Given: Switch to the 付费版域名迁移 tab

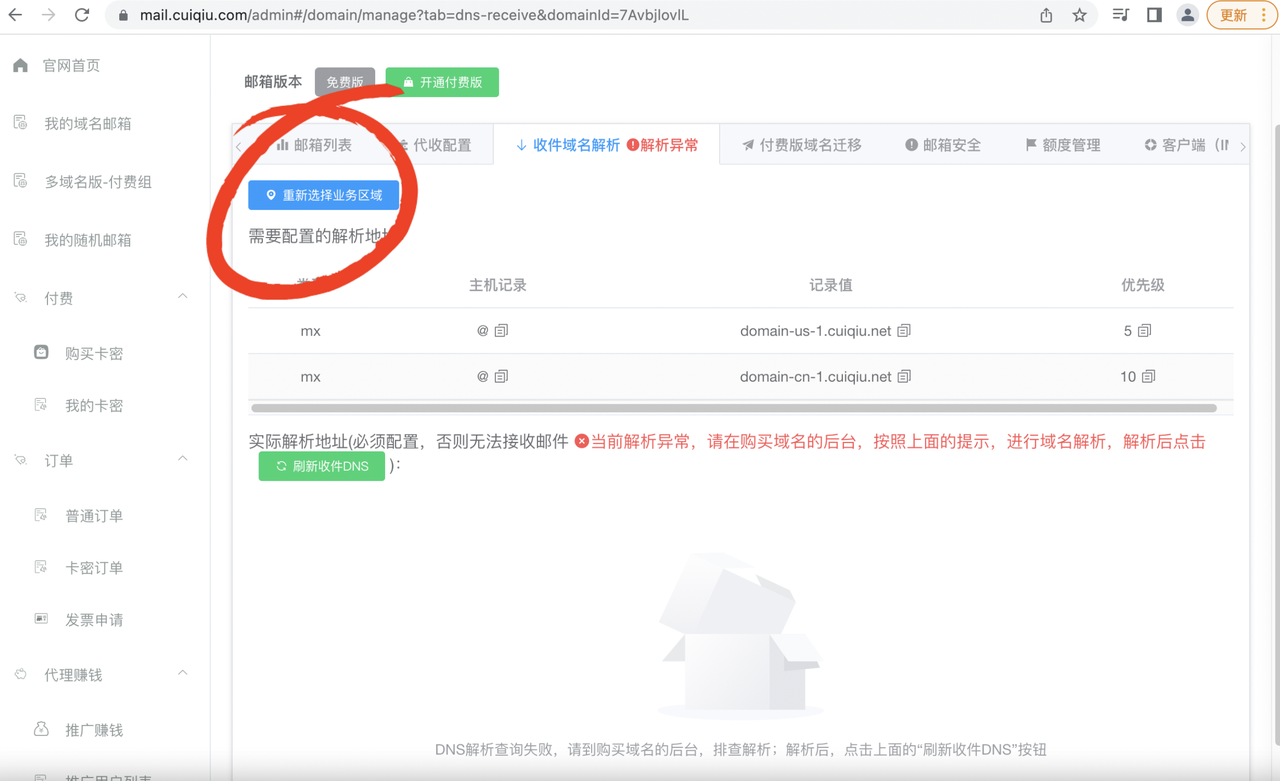Looking at the screenshot, I should [x=801, y=145].
